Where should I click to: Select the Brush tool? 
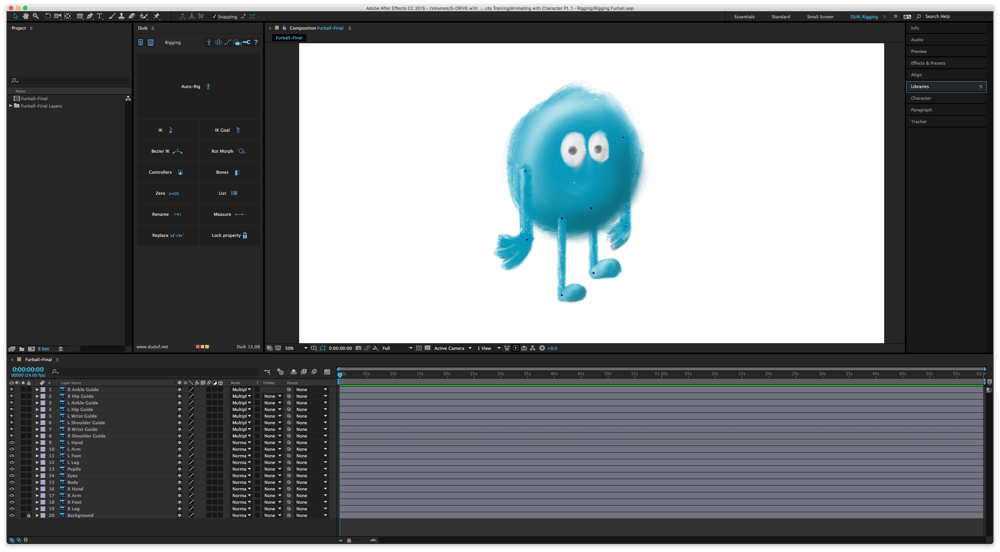point(112,16)
